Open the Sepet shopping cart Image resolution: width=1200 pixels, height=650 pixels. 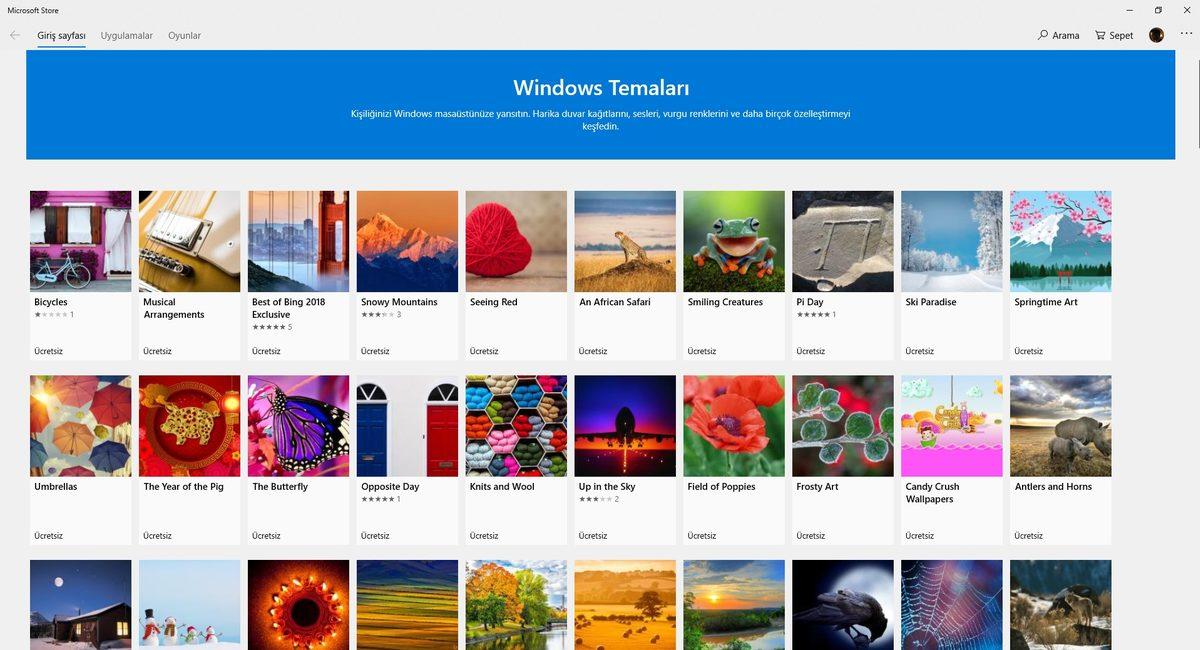pos(1112,34)
